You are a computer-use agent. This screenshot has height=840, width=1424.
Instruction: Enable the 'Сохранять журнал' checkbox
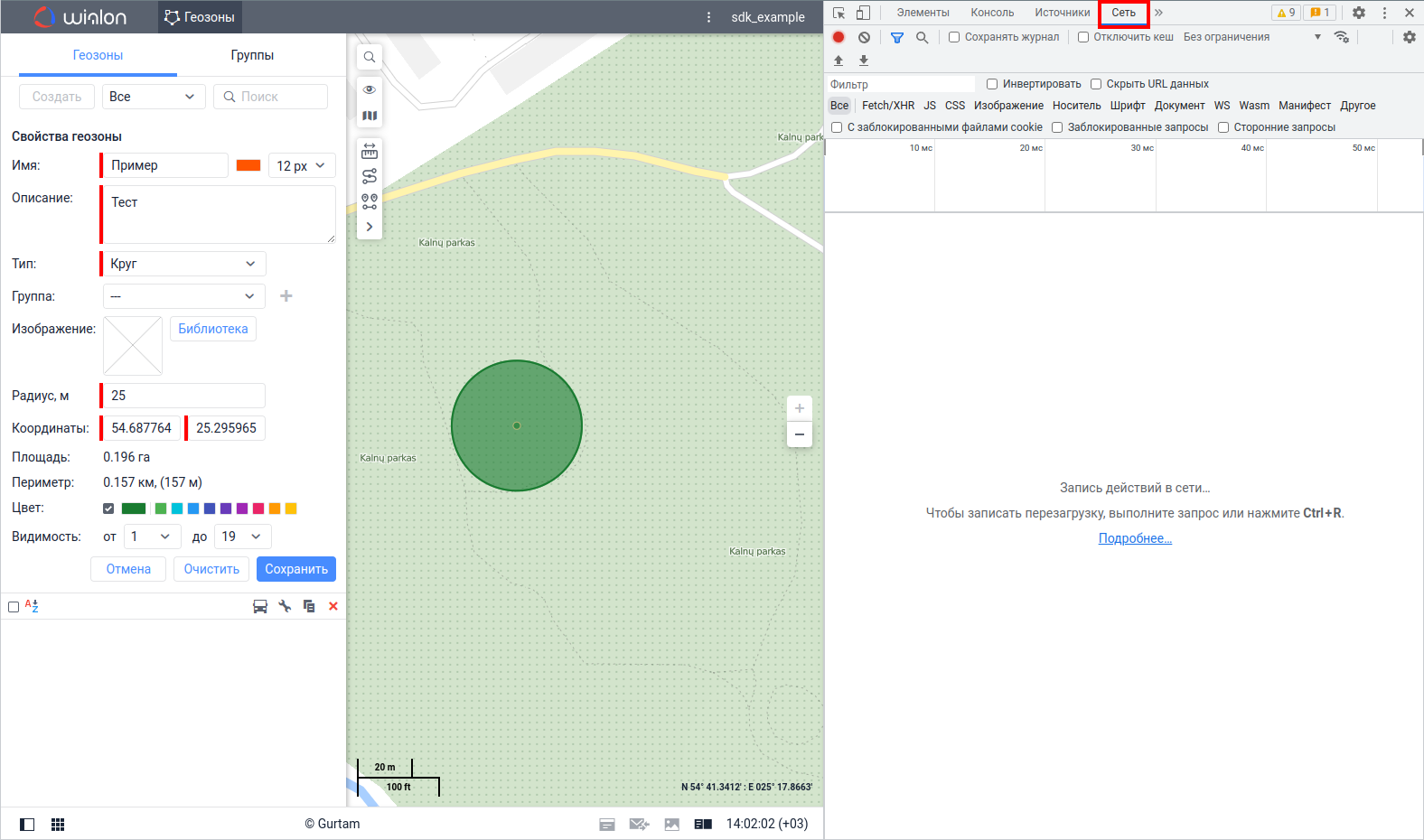tap(954, 37)
